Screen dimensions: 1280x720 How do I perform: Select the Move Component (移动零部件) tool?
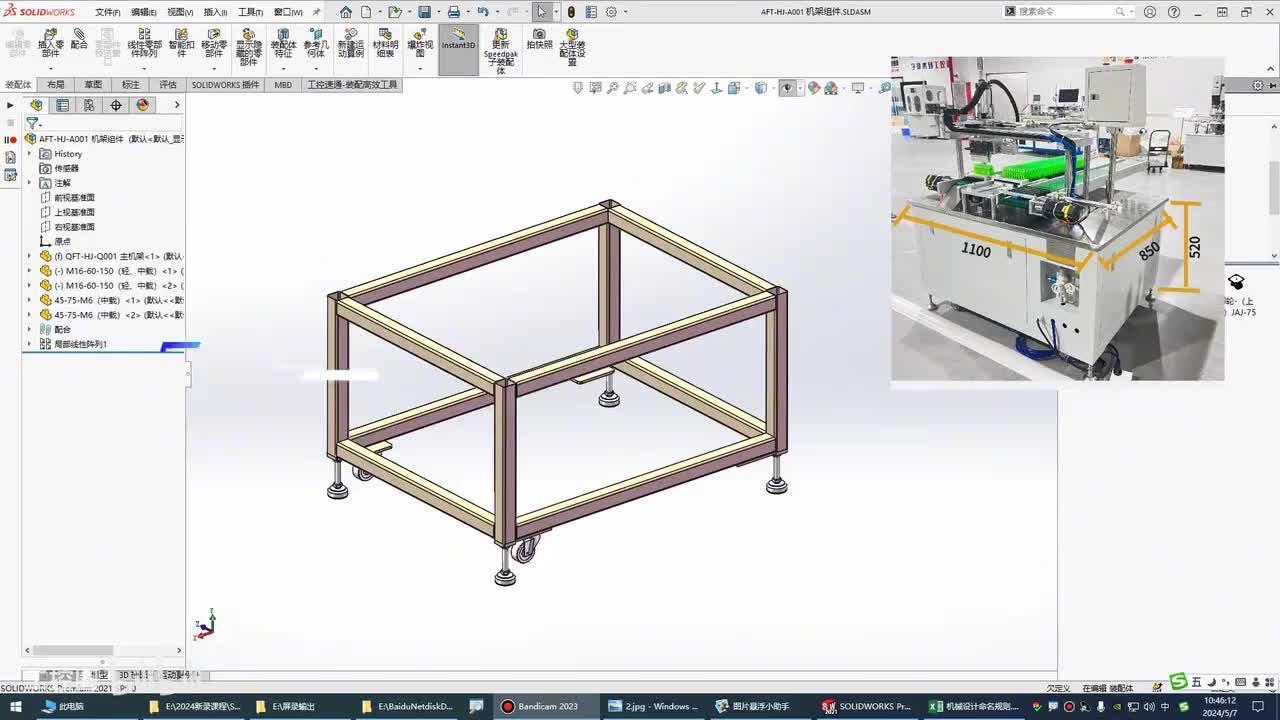214,42
